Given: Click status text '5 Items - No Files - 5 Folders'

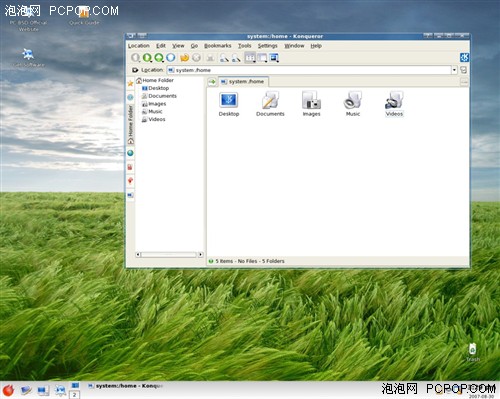Looking at the screenshot, I should 250,261.
